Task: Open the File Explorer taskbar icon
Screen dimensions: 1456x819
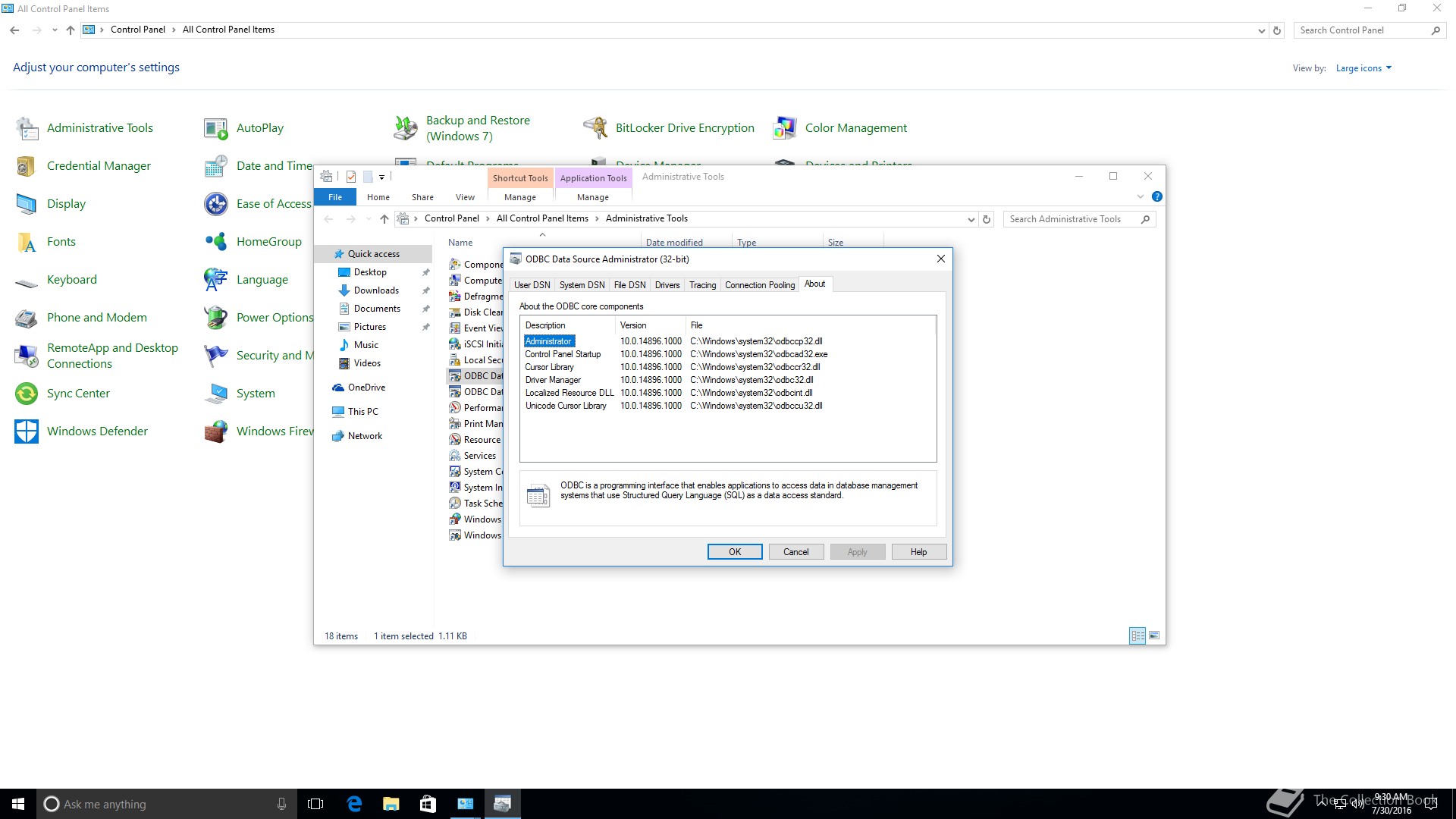Action: tap(391, 804)
